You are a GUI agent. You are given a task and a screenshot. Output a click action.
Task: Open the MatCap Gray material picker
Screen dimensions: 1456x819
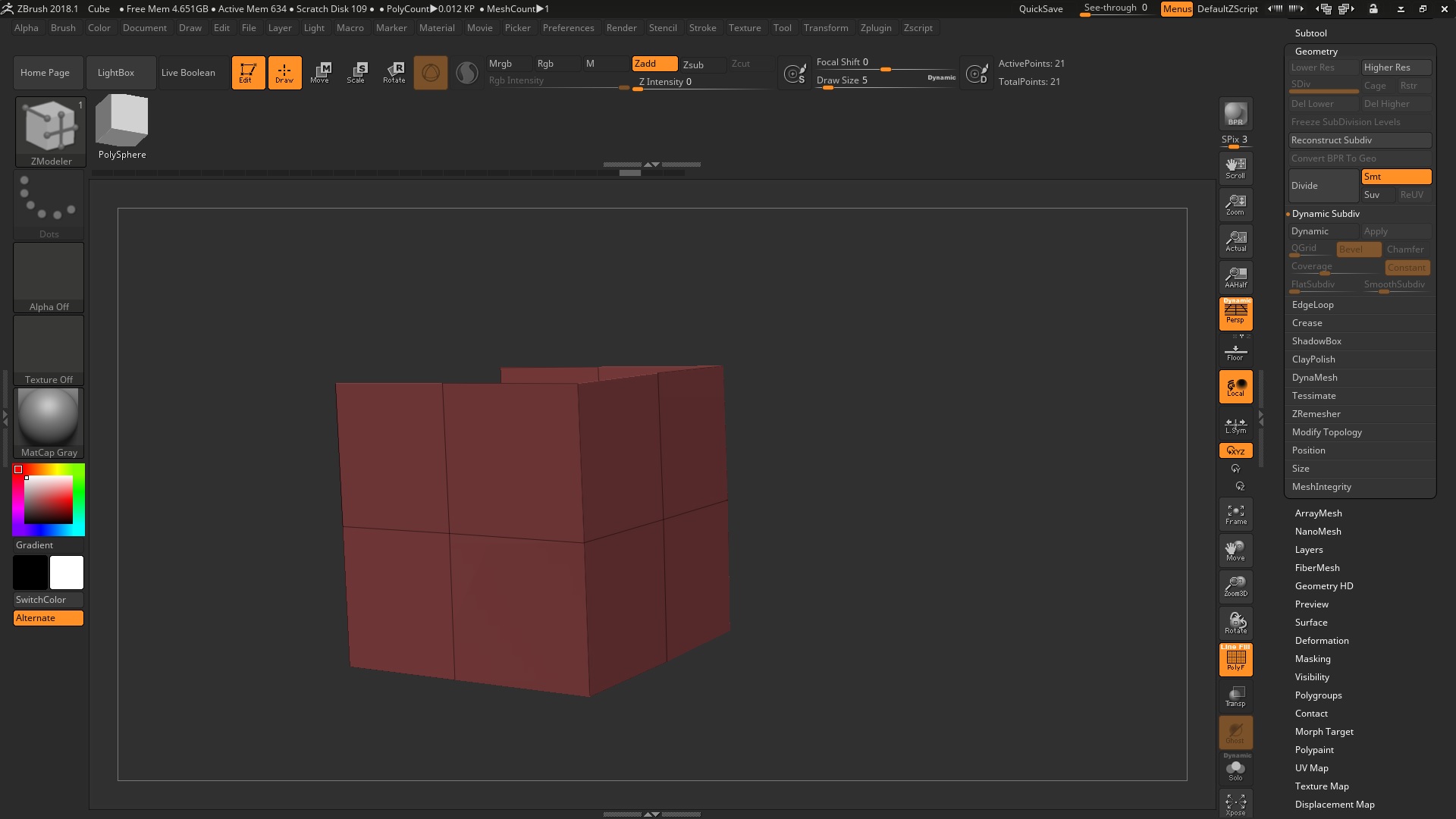tap(49, 423)
